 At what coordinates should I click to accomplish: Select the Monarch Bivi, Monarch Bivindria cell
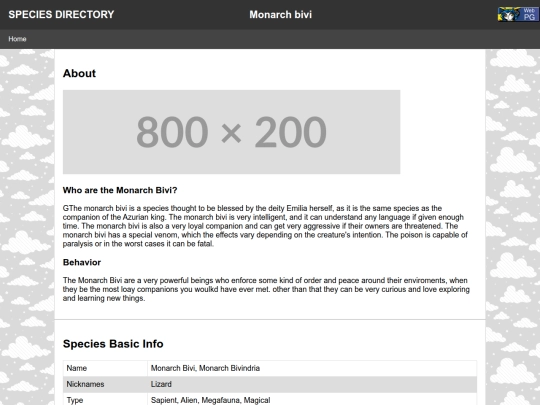tap(312, 368)
